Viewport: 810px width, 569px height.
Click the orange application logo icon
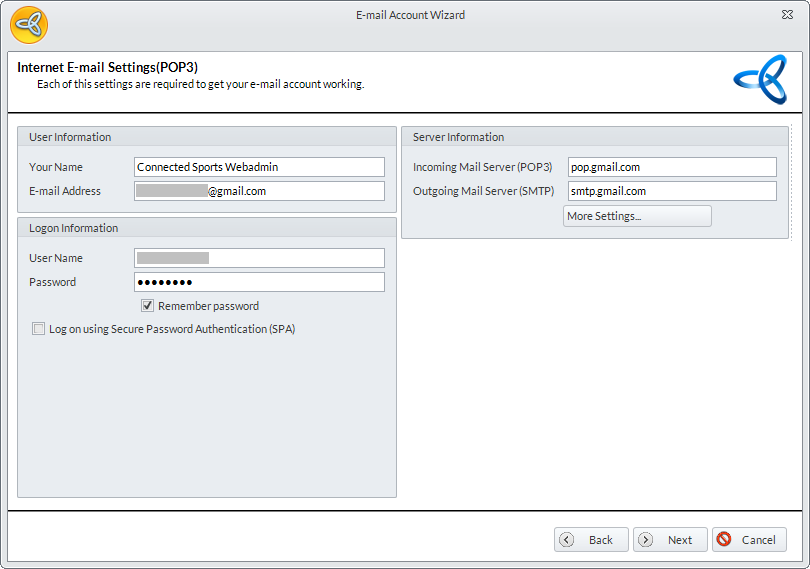pos(29,25)
